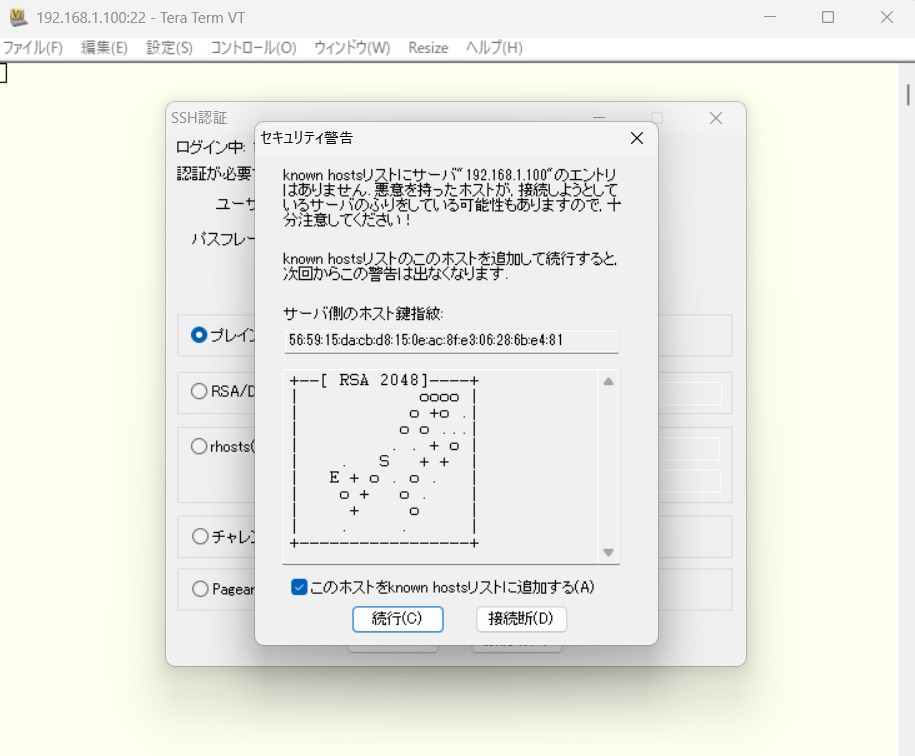The width and height of the screenshot is (915, 756).
Task: Select the Pageant radio button
Action: 199,589
